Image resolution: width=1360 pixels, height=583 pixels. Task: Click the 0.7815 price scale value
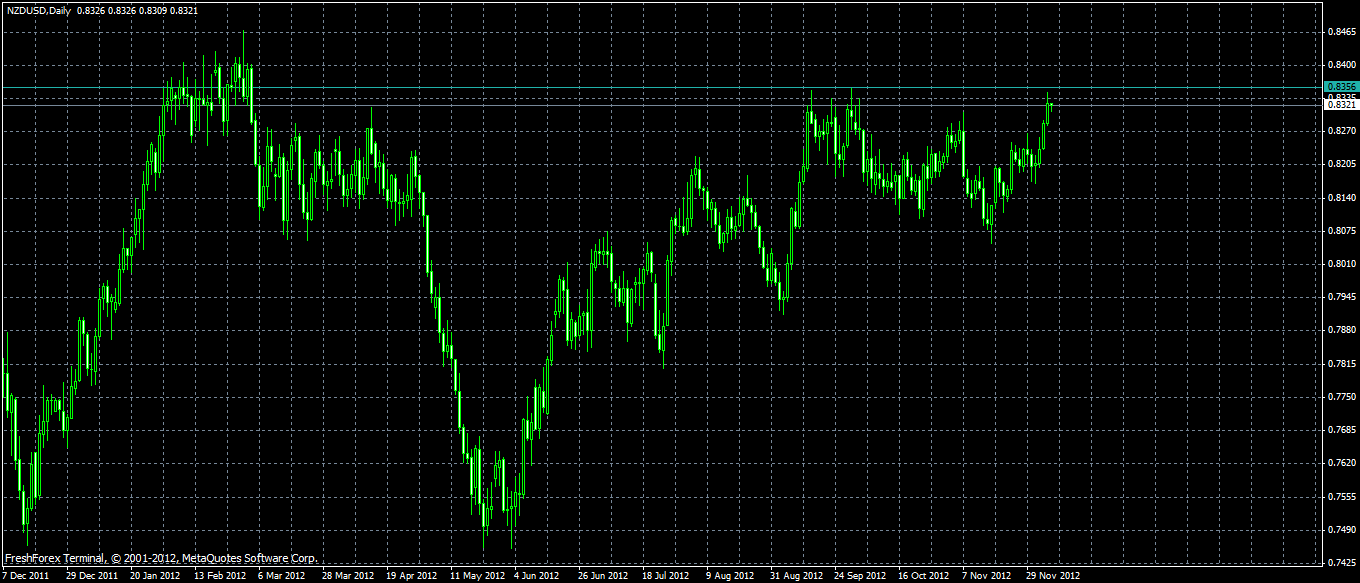coord(1341,364)
